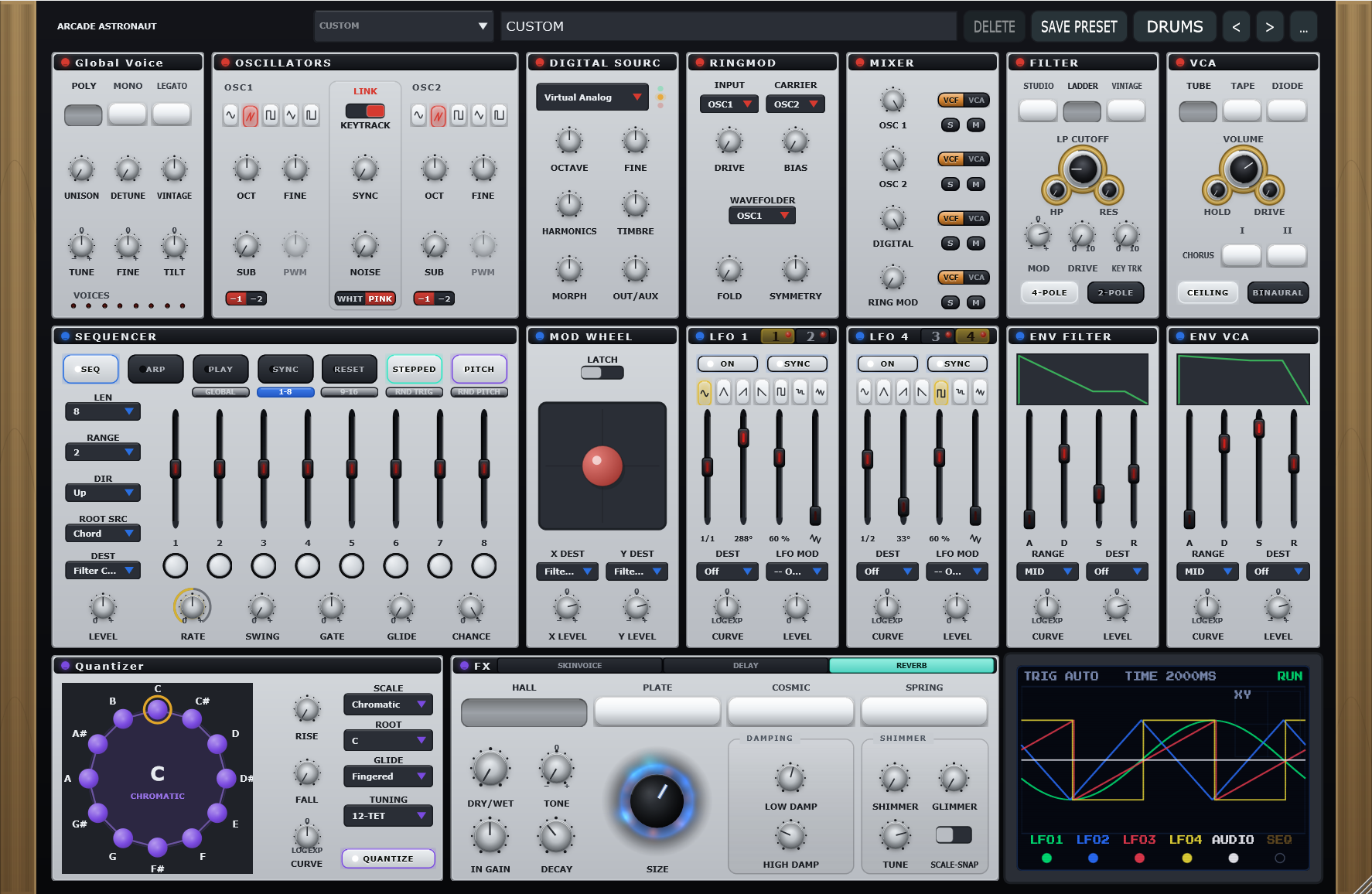
Task: Select LFO 3 tab
Action: (939, 336)
